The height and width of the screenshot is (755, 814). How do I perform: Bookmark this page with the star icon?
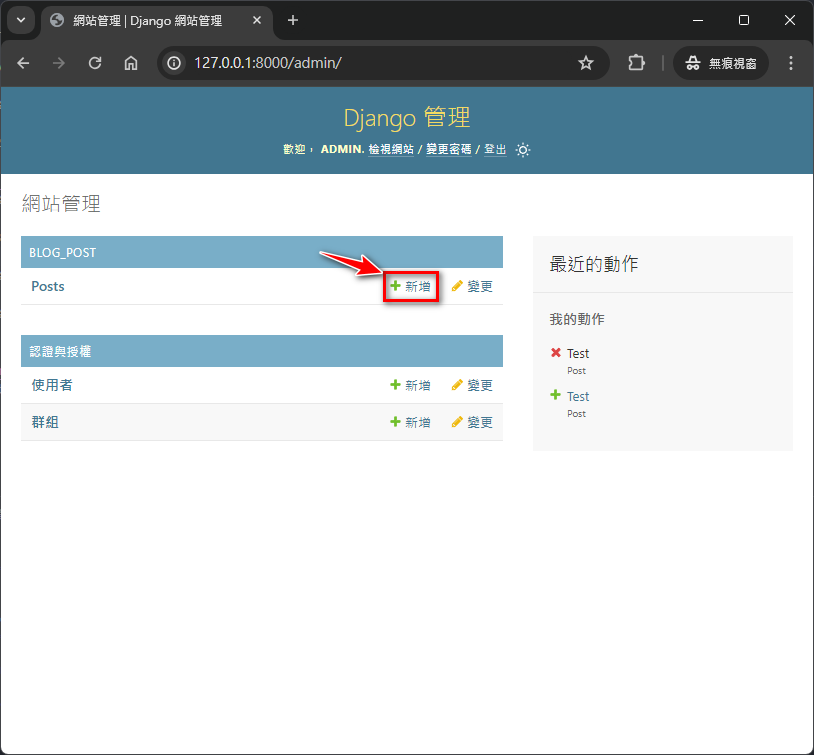[586, 63]
